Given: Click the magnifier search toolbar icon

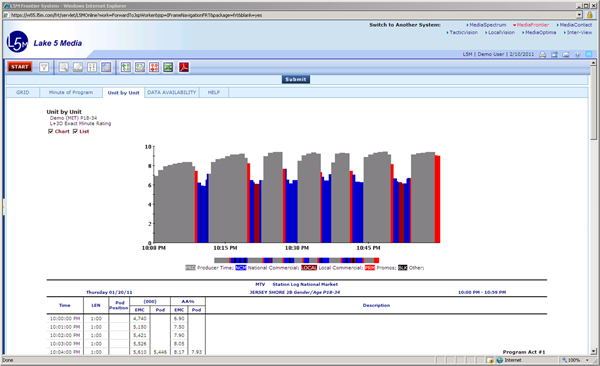Looking at the screenshot, I should [64, 67].
